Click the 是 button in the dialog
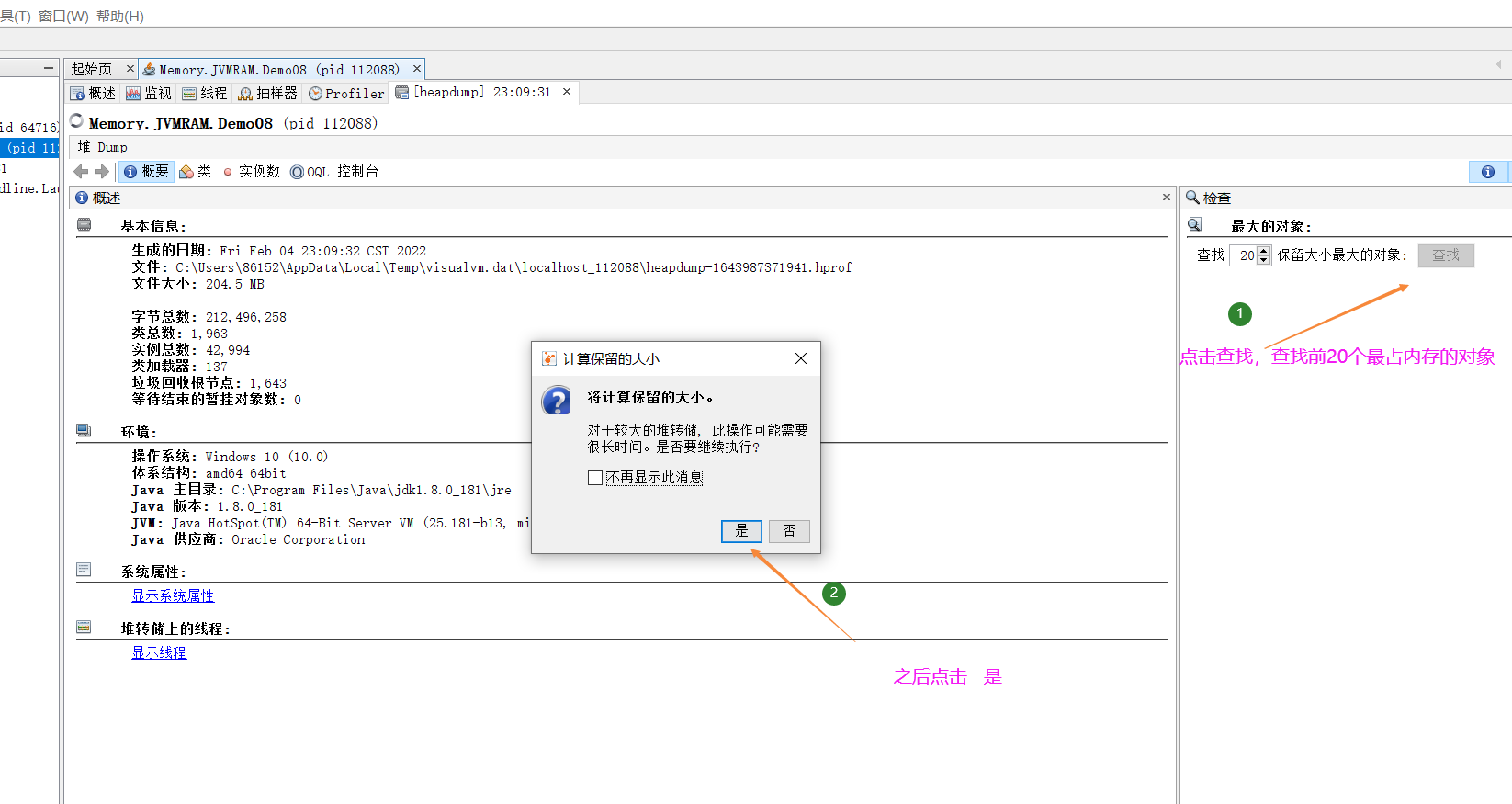 coord(741,531)
